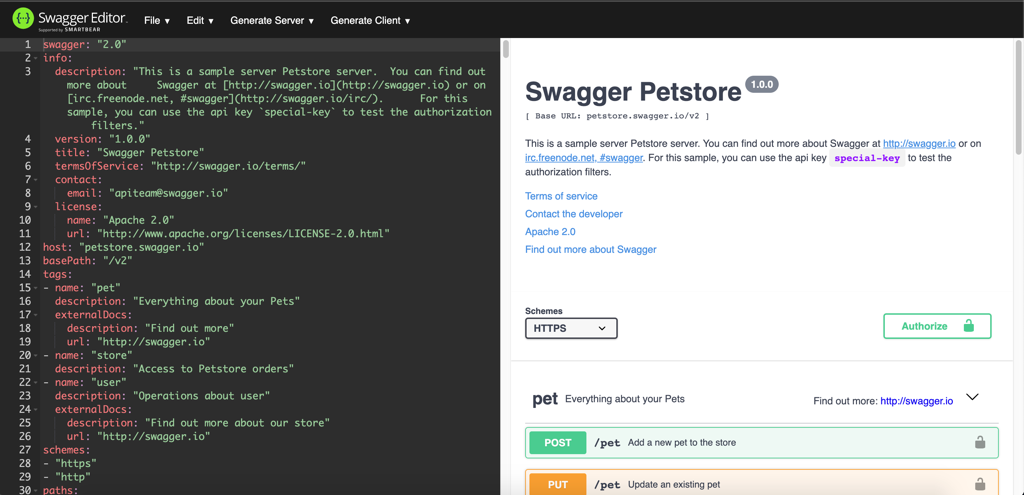
Task: Click the lock icon on POST /pet
Action: (979, 442)
